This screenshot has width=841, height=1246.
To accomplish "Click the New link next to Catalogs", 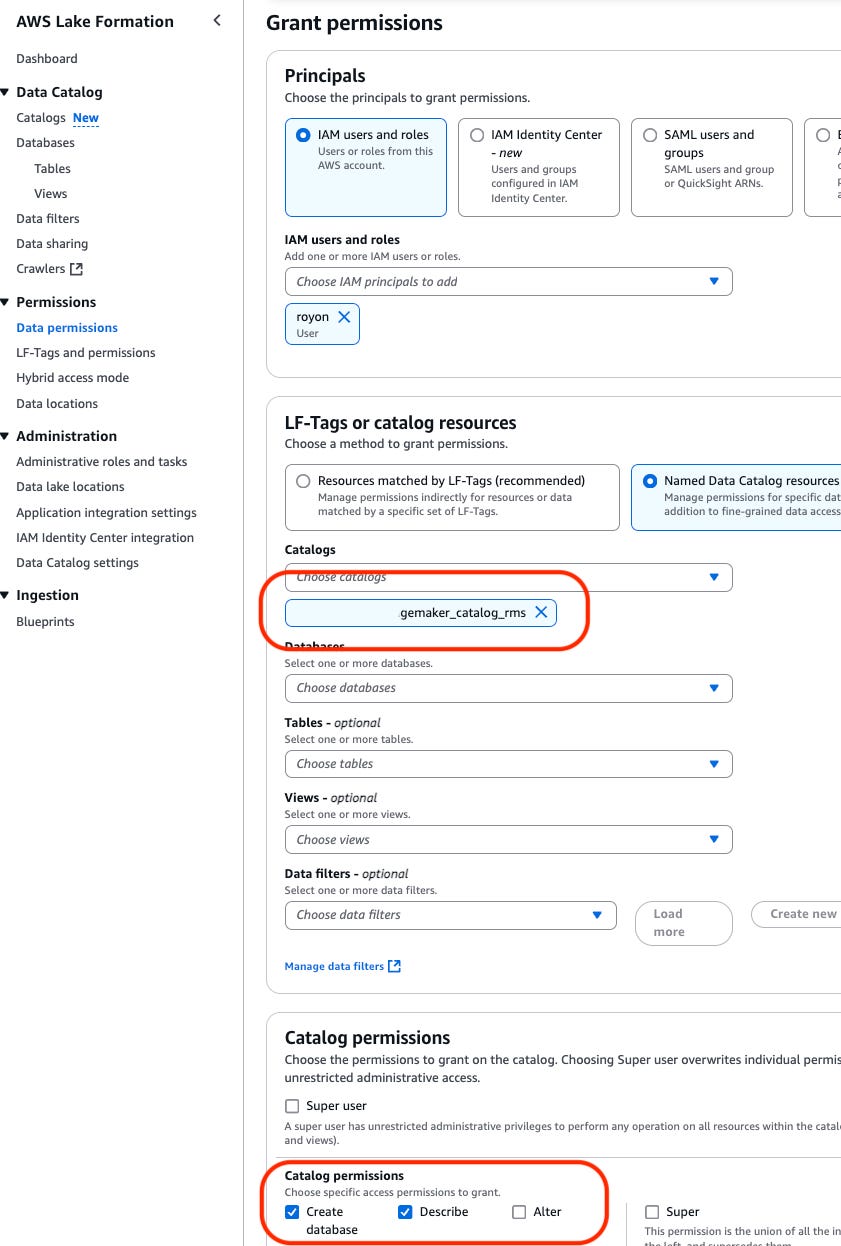I will coord(85,117).
